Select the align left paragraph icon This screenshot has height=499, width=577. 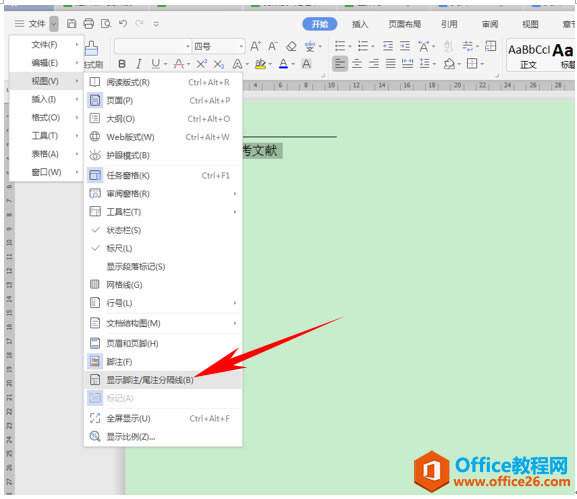click(x=340, y=64)
